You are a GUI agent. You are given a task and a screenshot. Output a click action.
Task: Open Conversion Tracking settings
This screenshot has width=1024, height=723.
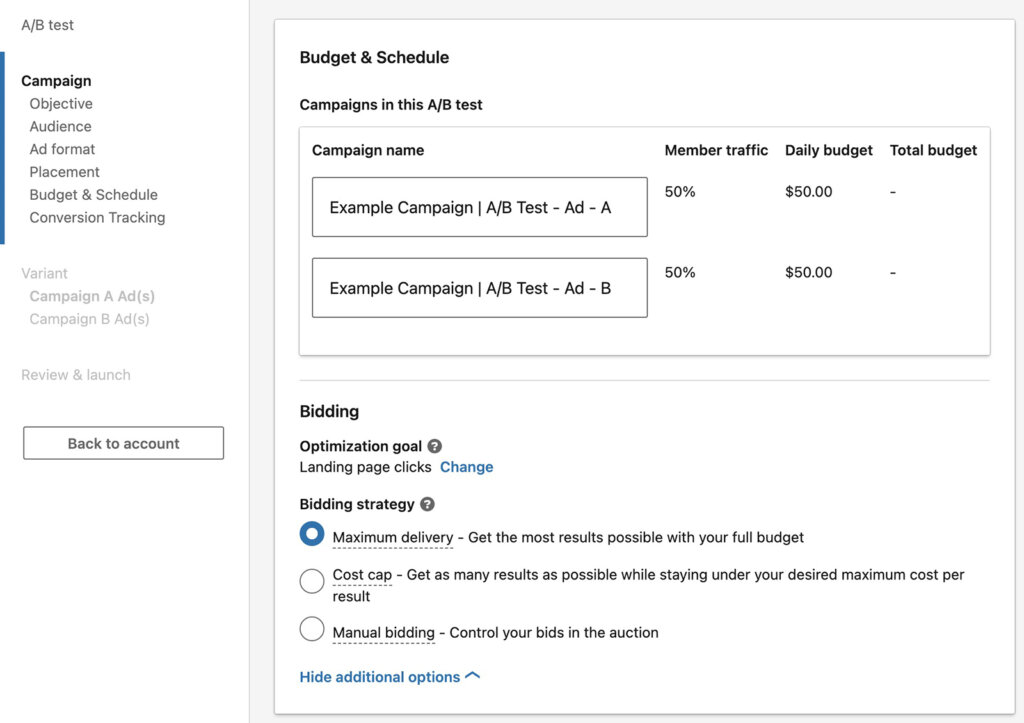pyautogui.click(x=96, y=217)
